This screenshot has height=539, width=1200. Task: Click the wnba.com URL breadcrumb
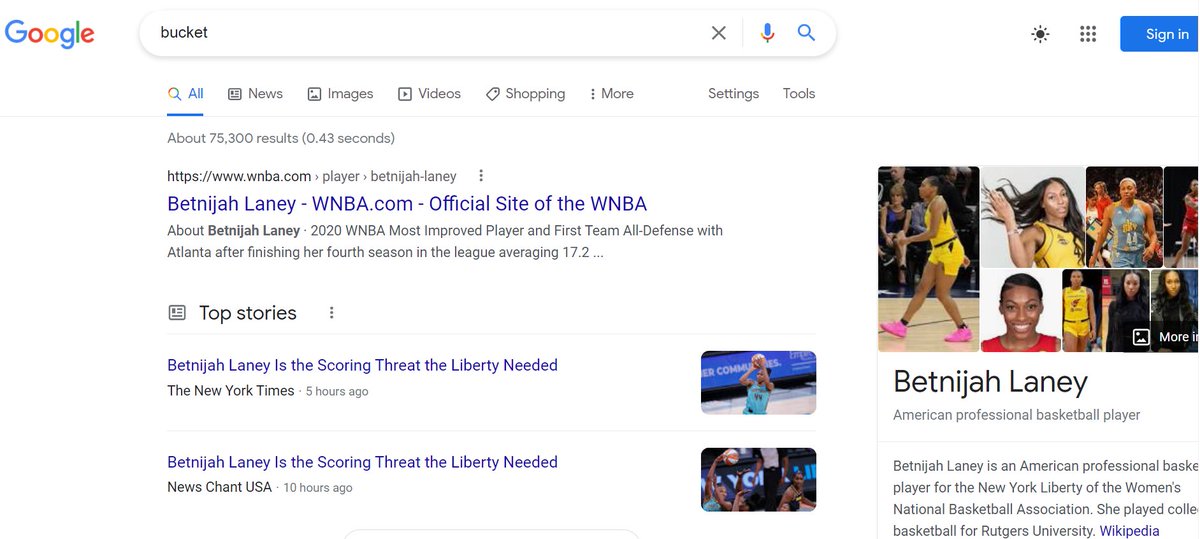(312, 176)
